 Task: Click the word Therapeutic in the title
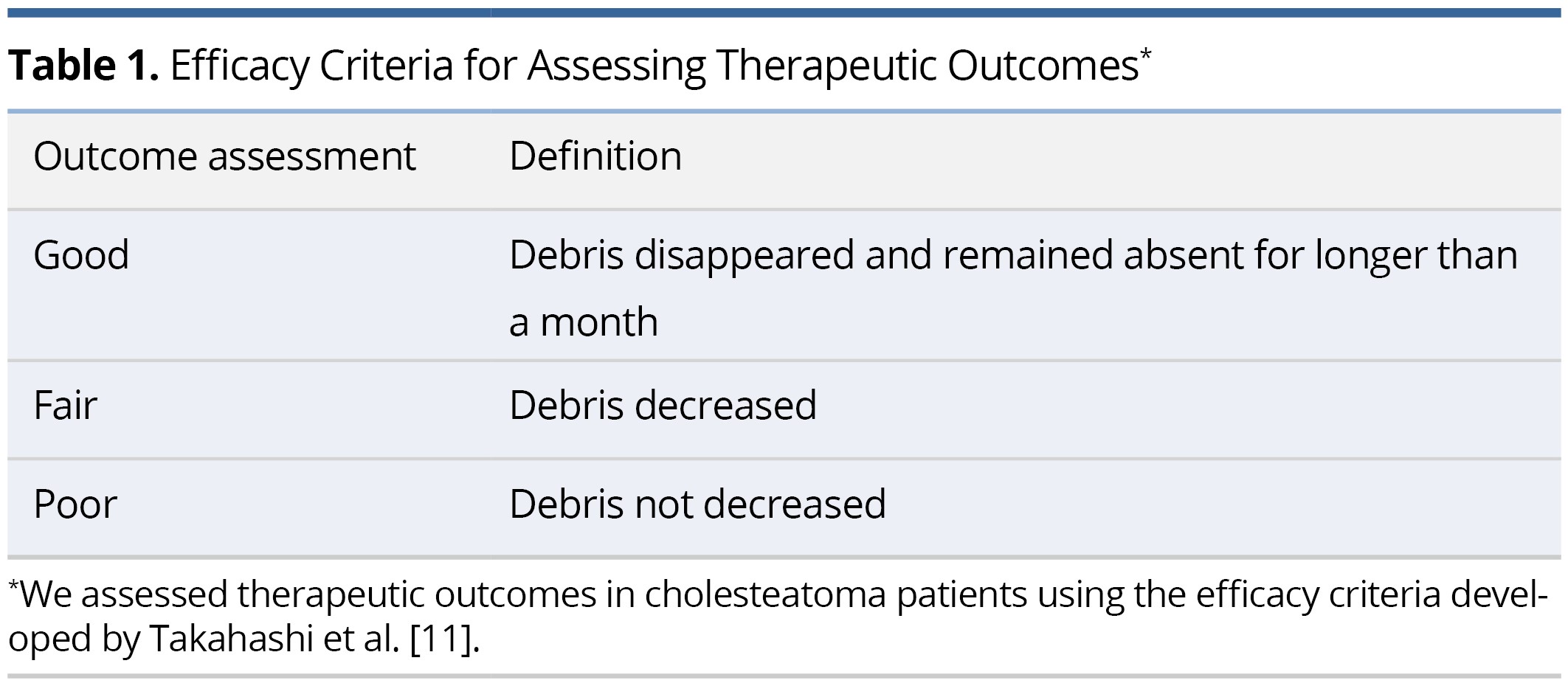point(826,67)
